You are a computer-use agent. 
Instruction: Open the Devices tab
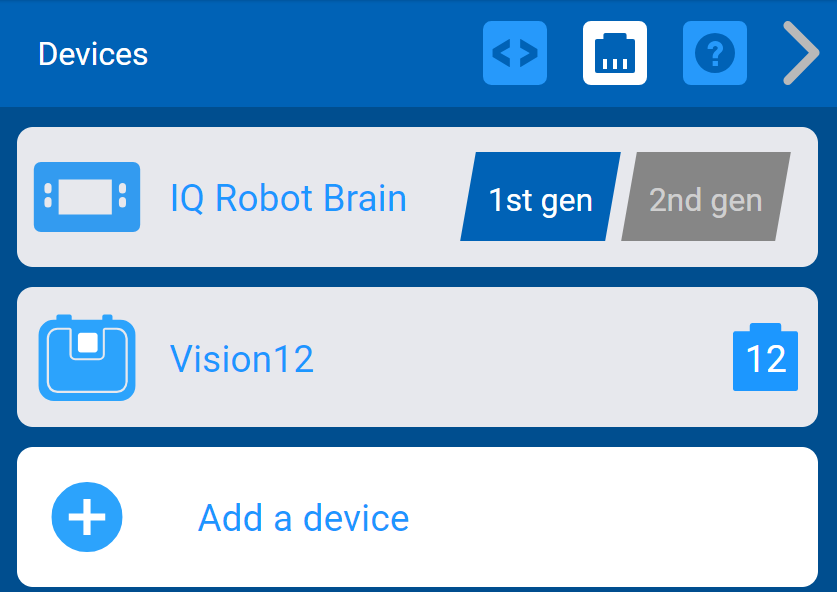point(92,54)
